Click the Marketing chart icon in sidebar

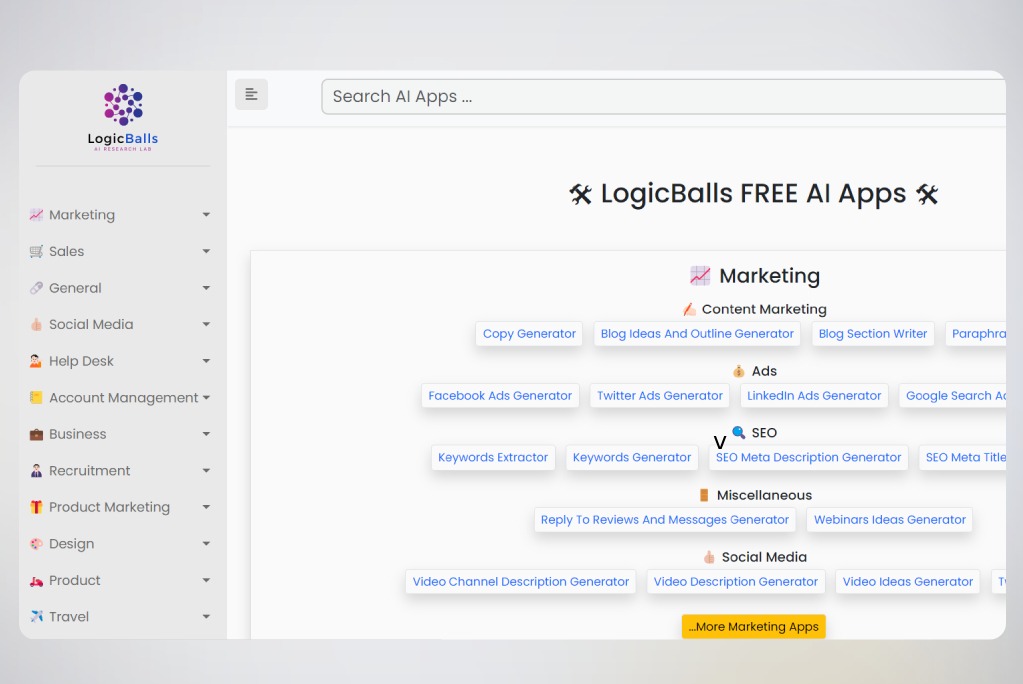pyautogui.click(x=37, y=215)
